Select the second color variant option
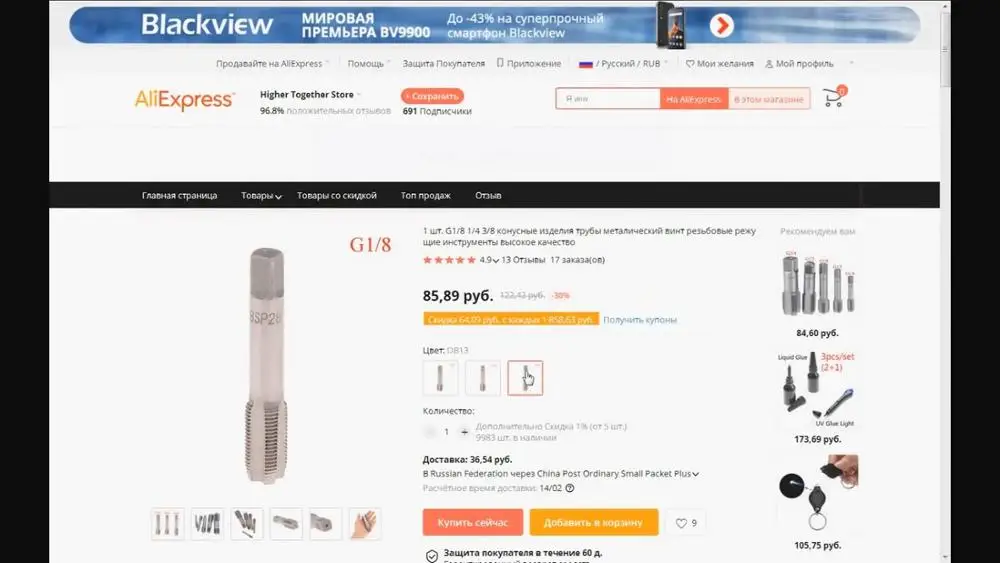Screen dimensions: 1000x563 click(x=483, y=377)
